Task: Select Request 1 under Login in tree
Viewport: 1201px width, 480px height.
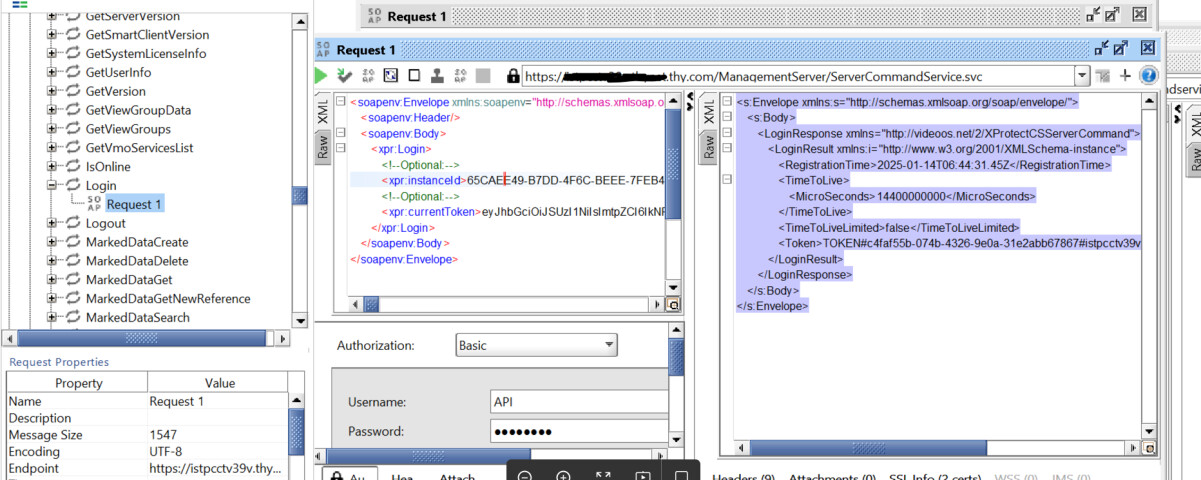Action: pos(134,204)
